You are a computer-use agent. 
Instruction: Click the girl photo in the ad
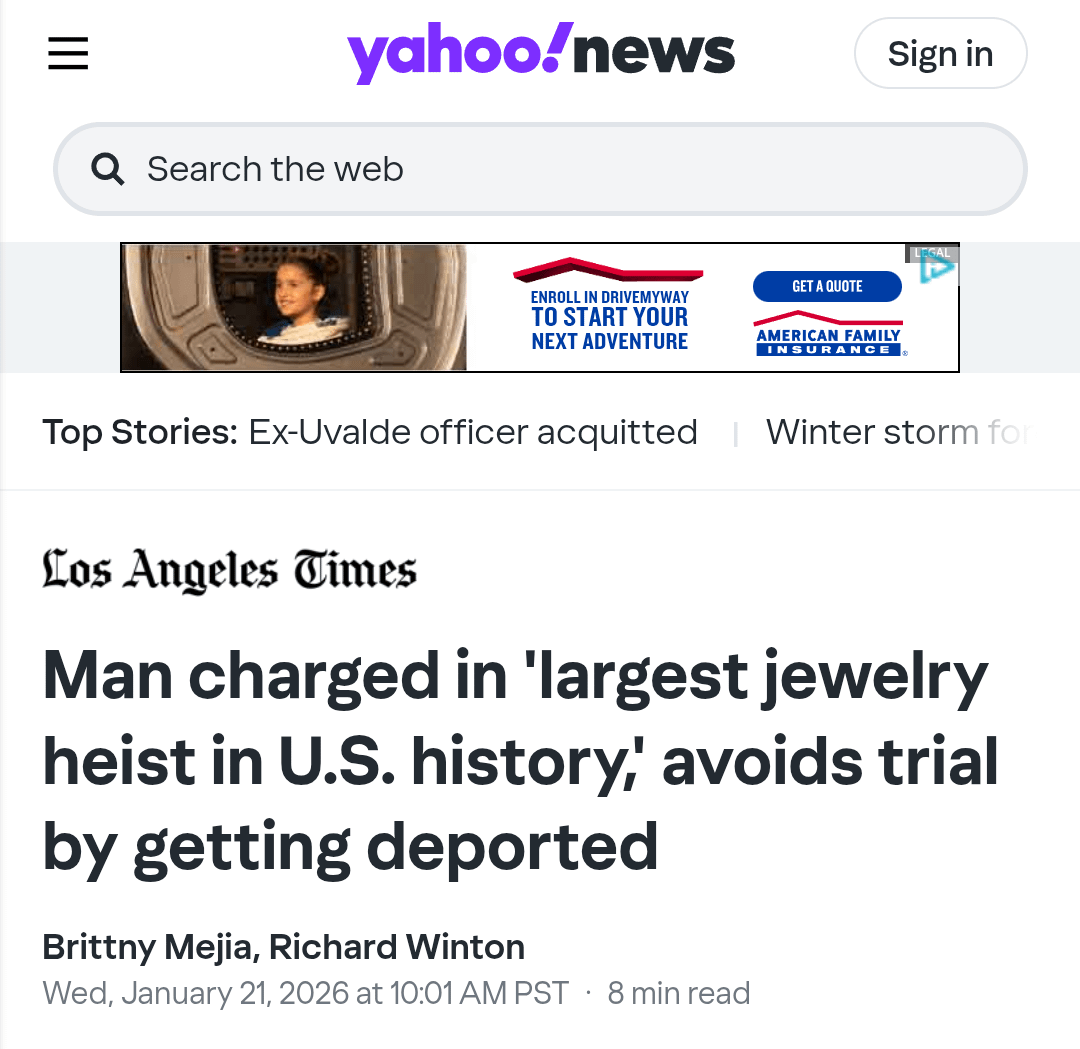(x=293, y=307)
